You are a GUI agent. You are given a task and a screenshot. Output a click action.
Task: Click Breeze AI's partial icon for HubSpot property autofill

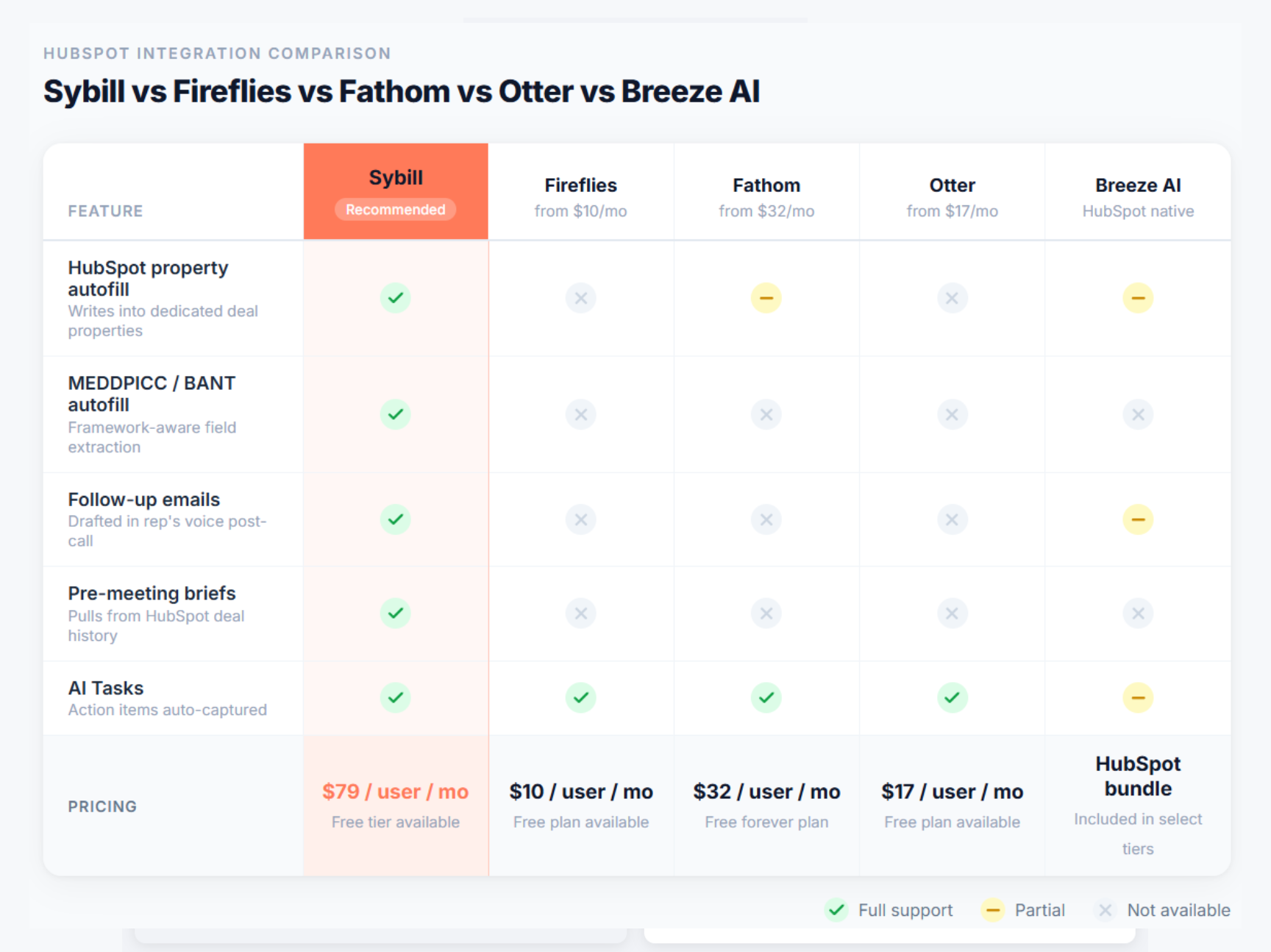pos(1138,298)
